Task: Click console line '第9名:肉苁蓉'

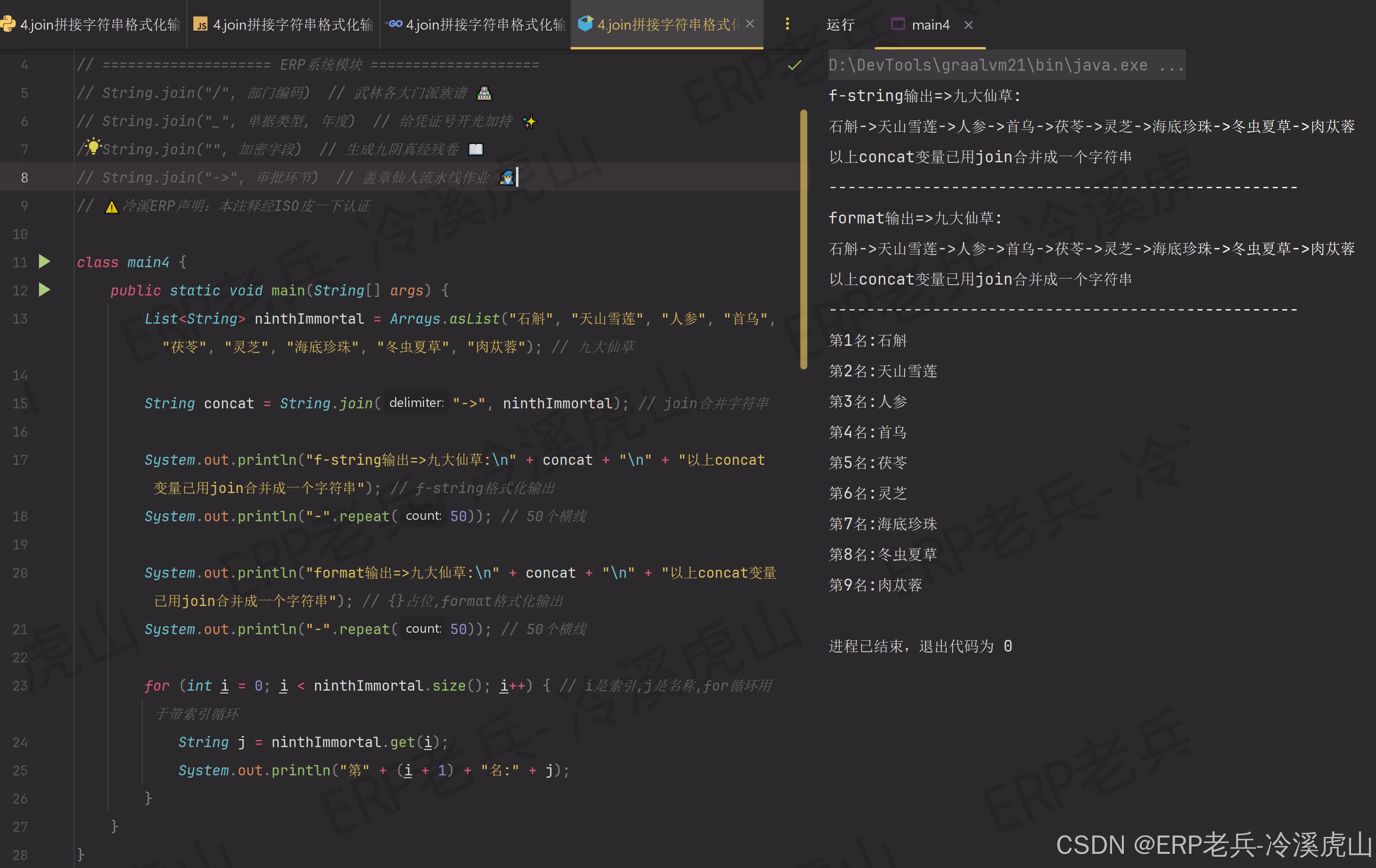Action: point(875,585)
